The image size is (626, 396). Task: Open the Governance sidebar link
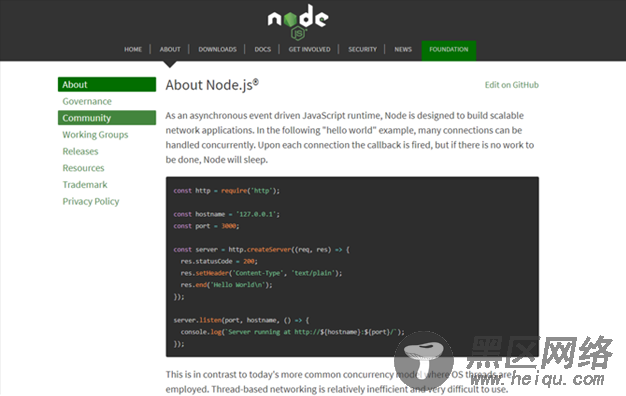[x=87, y=101]
